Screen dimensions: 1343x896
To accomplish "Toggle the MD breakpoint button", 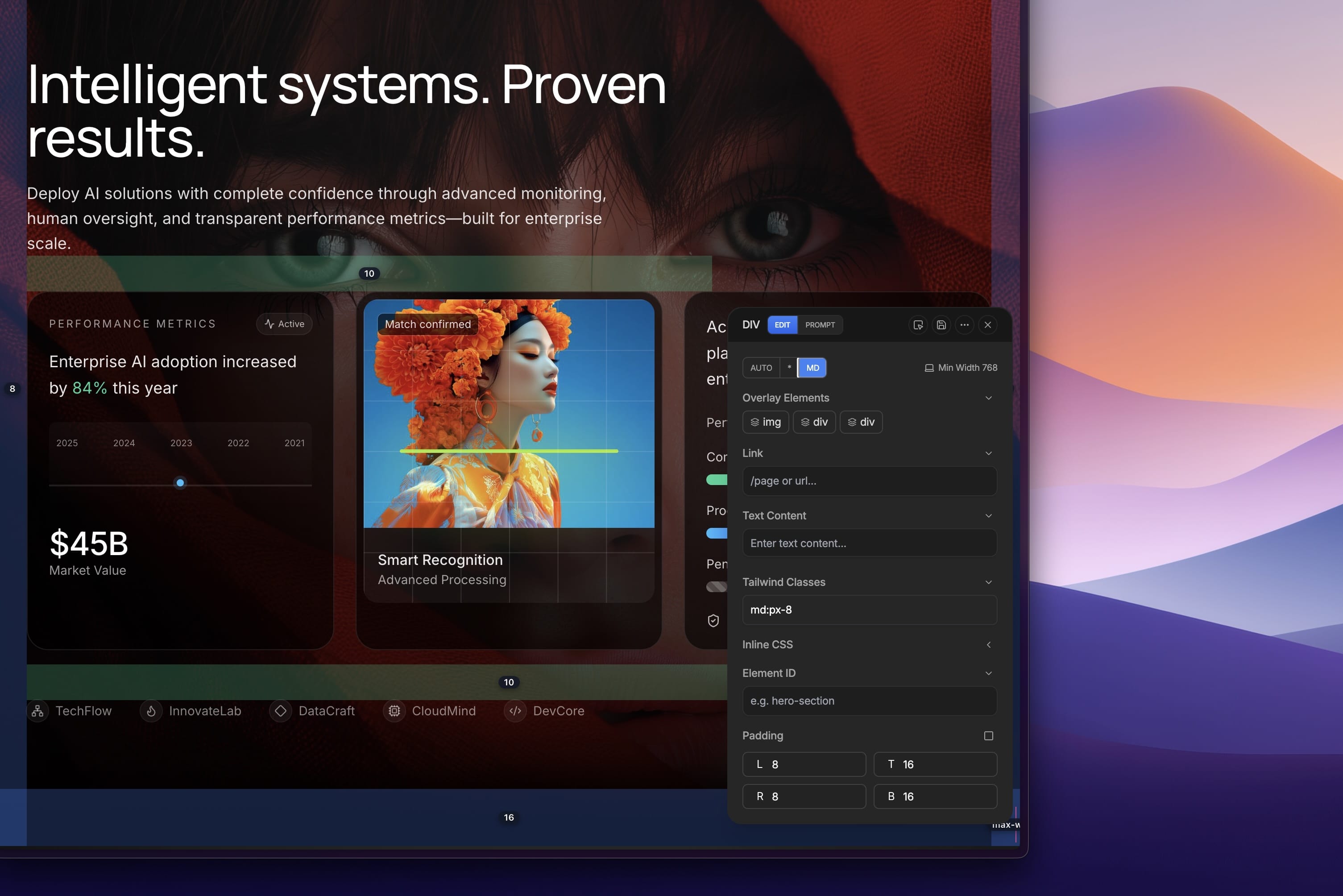I will (x=812, y=367).
